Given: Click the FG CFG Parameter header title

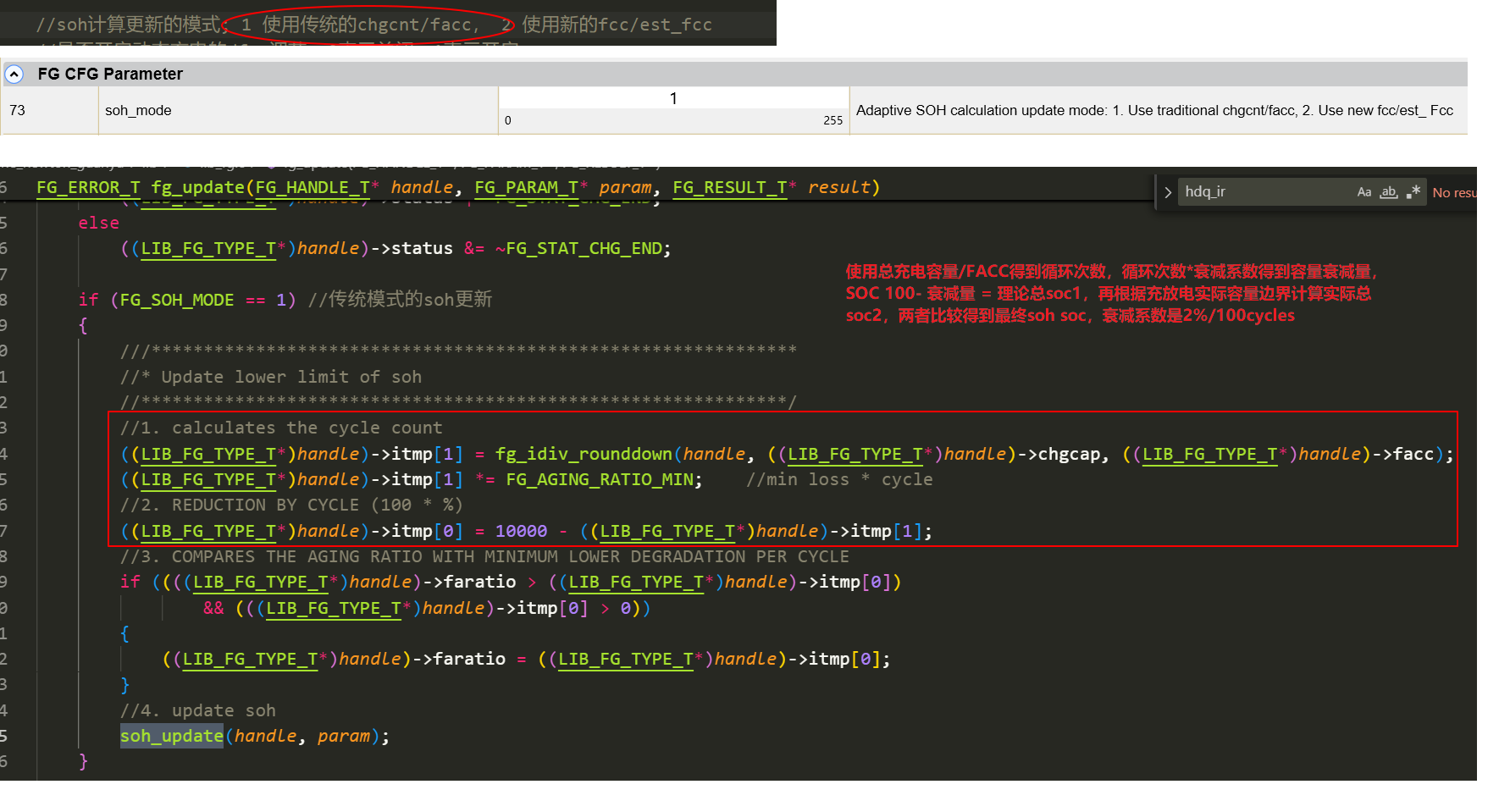Looking at the screenshot, I should (110, 74).
